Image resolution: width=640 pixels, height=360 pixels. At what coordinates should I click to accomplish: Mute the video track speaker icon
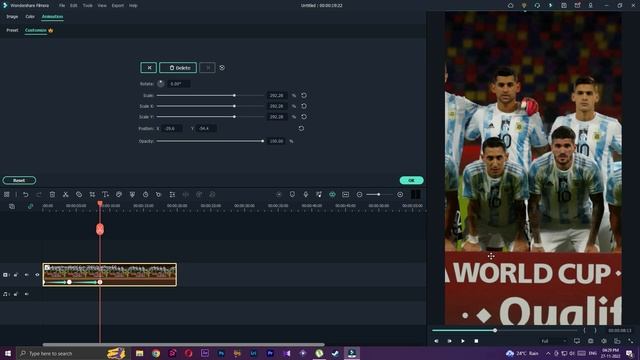(27, 275)
